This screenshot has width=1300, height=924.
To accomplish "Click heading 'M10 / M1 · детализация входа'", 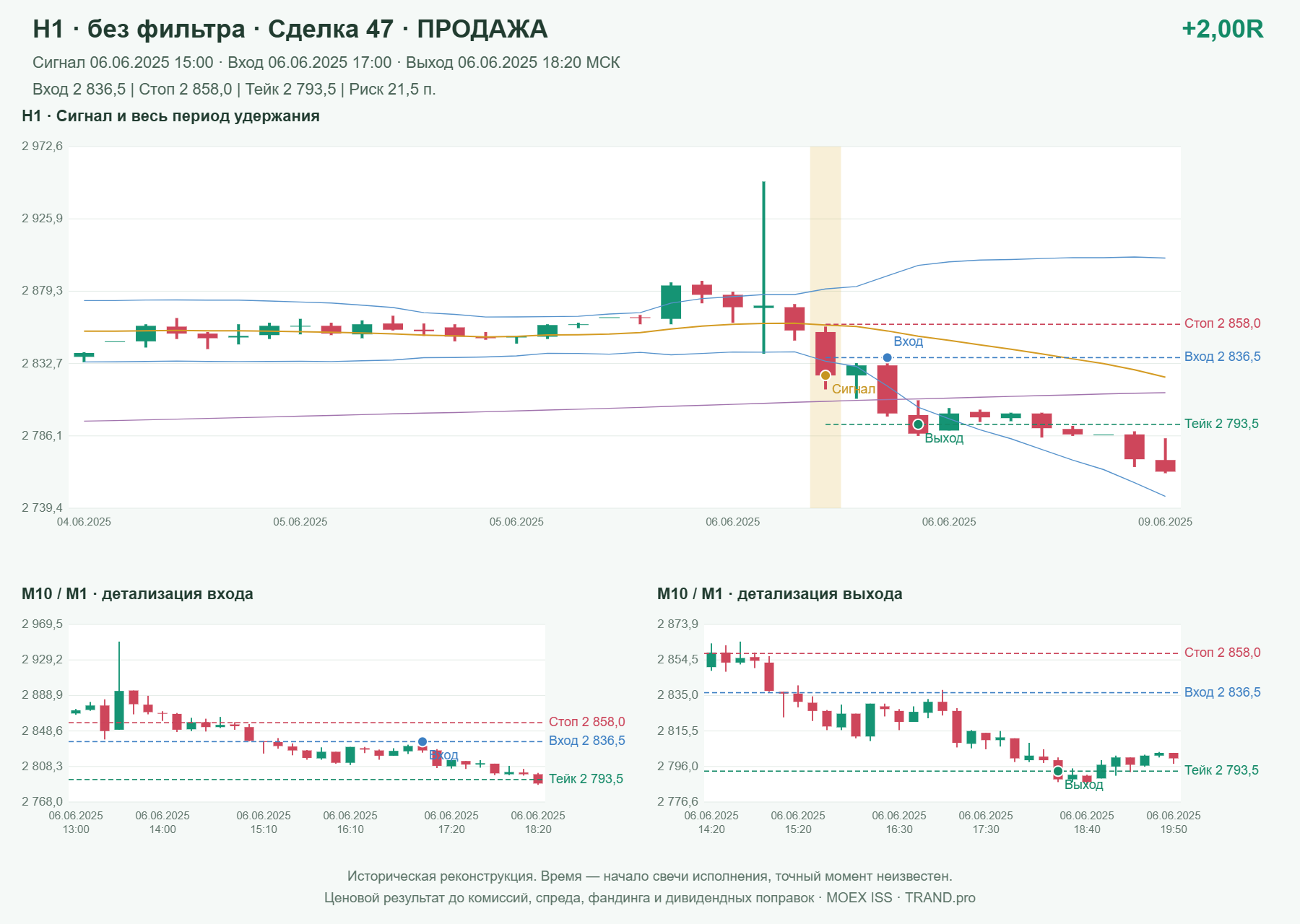I will click(x=137, y=594).
